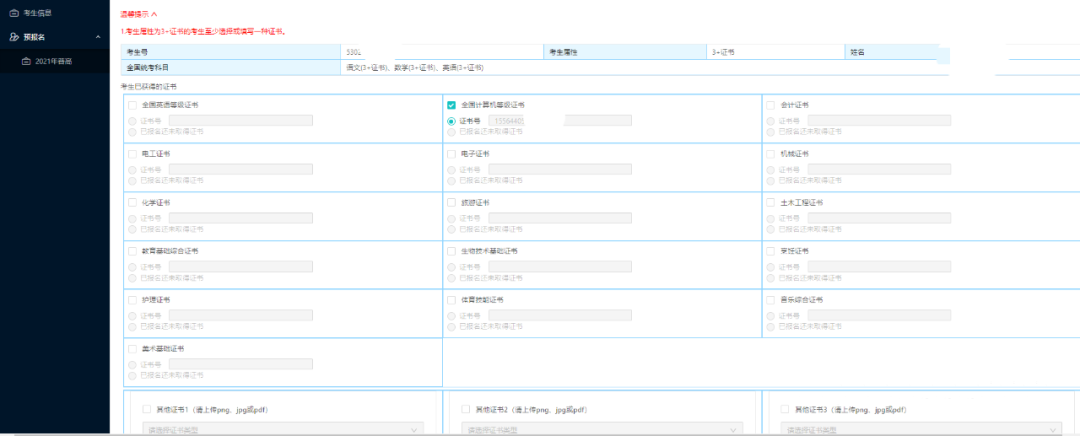Check the 教育基础综合证书 checkbox
Image resolution: width=1080 pixels, height=436 pixels.
(x=132, y=251)
